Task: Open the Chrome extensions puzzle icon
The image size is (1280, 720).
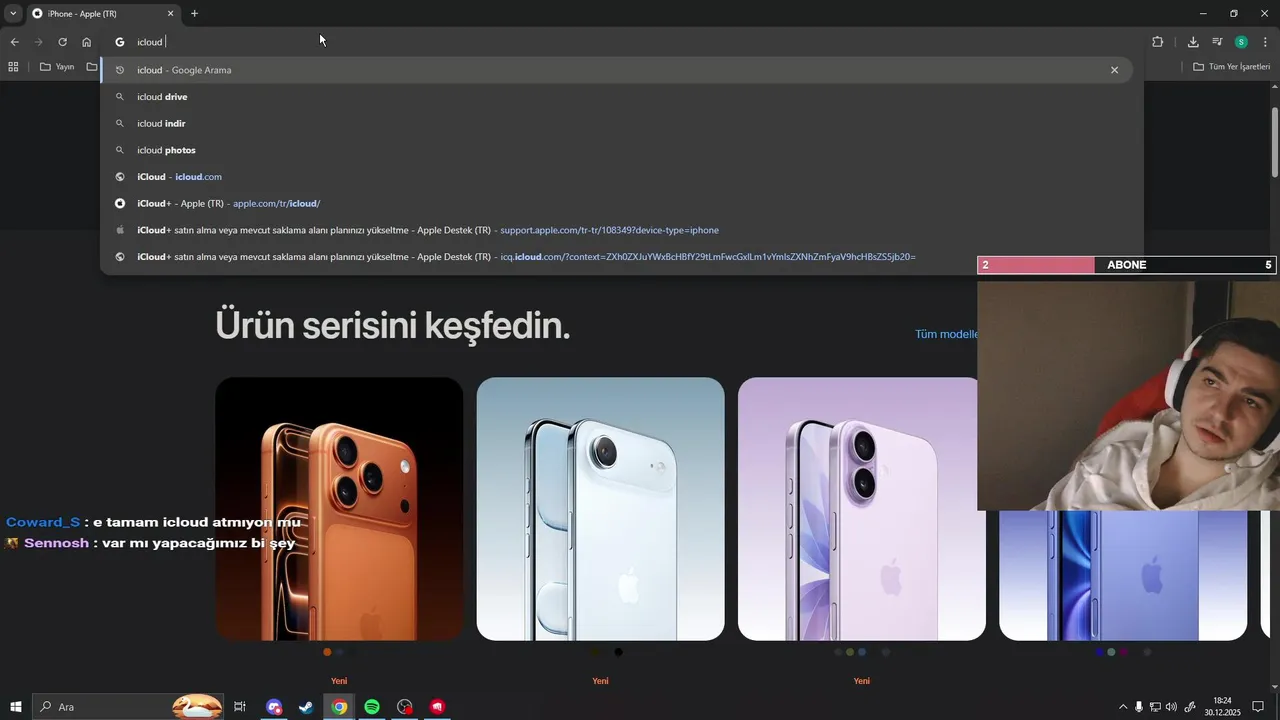Action: 1158,42
